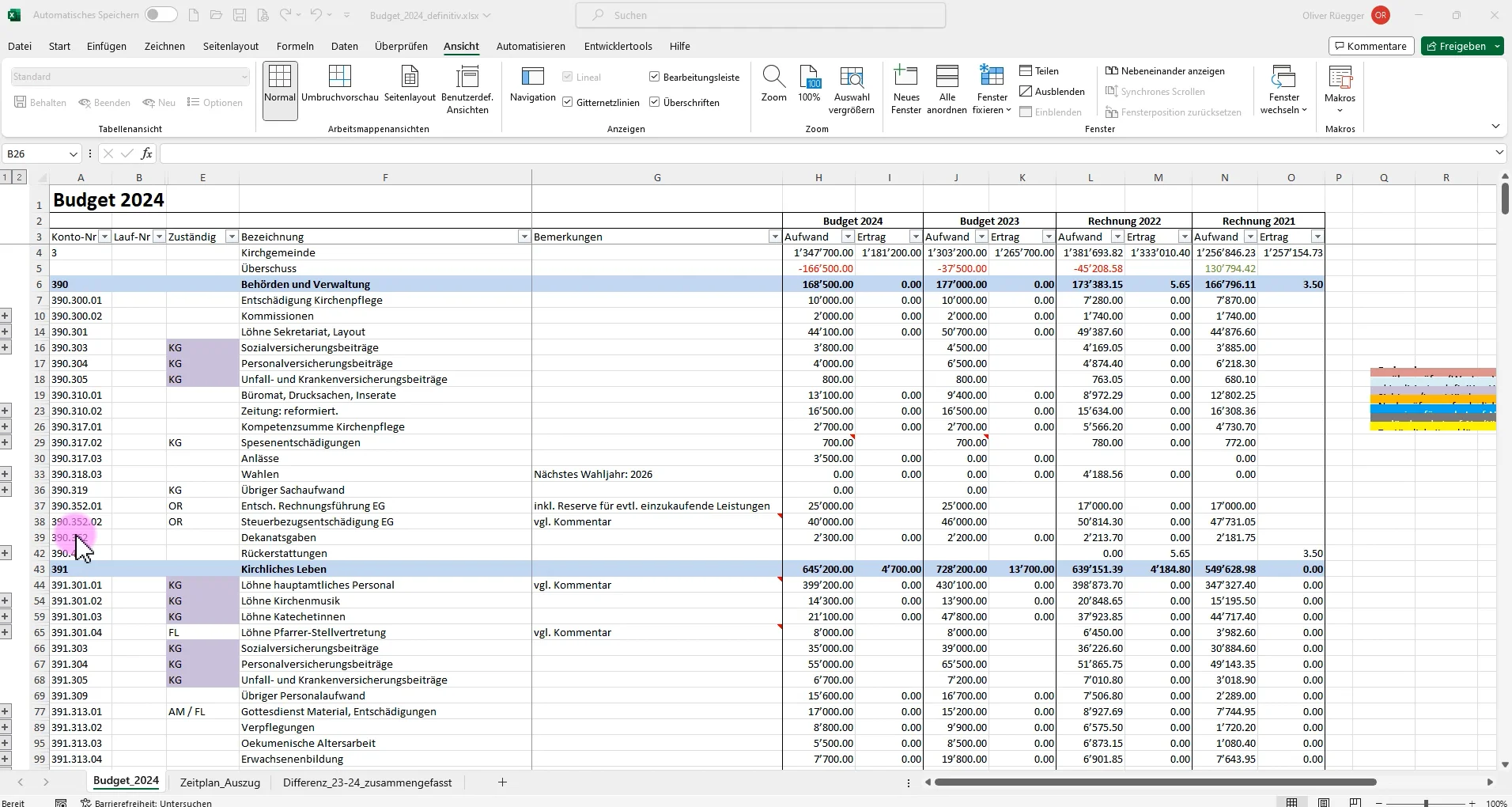Screen dimensions: 1512x807
Task: Switch to page layout view in status bar
Action: coord(1324,802)
